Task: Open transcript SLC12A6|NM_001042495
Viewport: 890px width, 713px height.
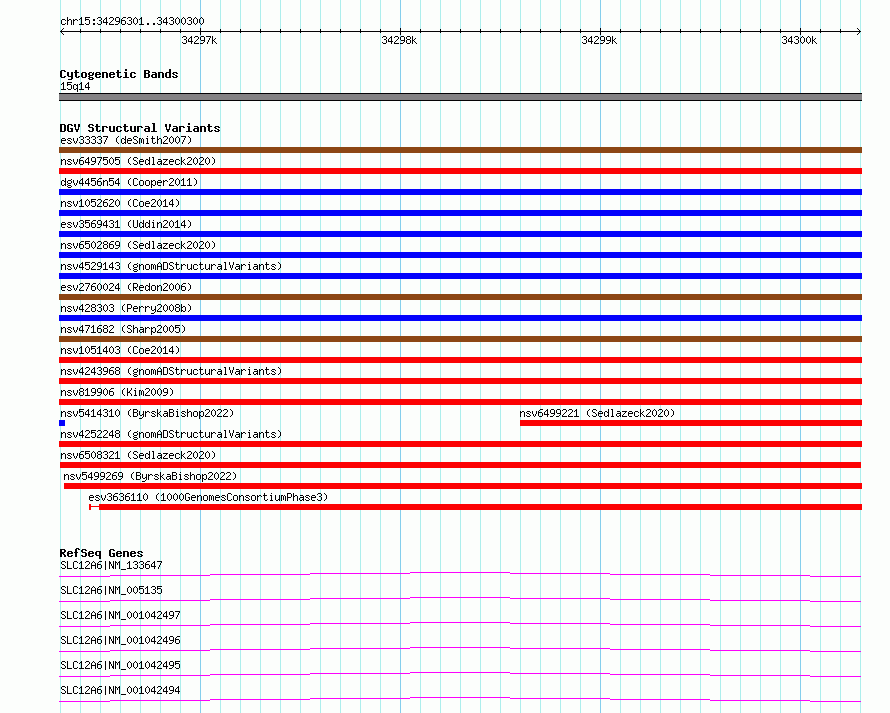Action: (120, 665)
